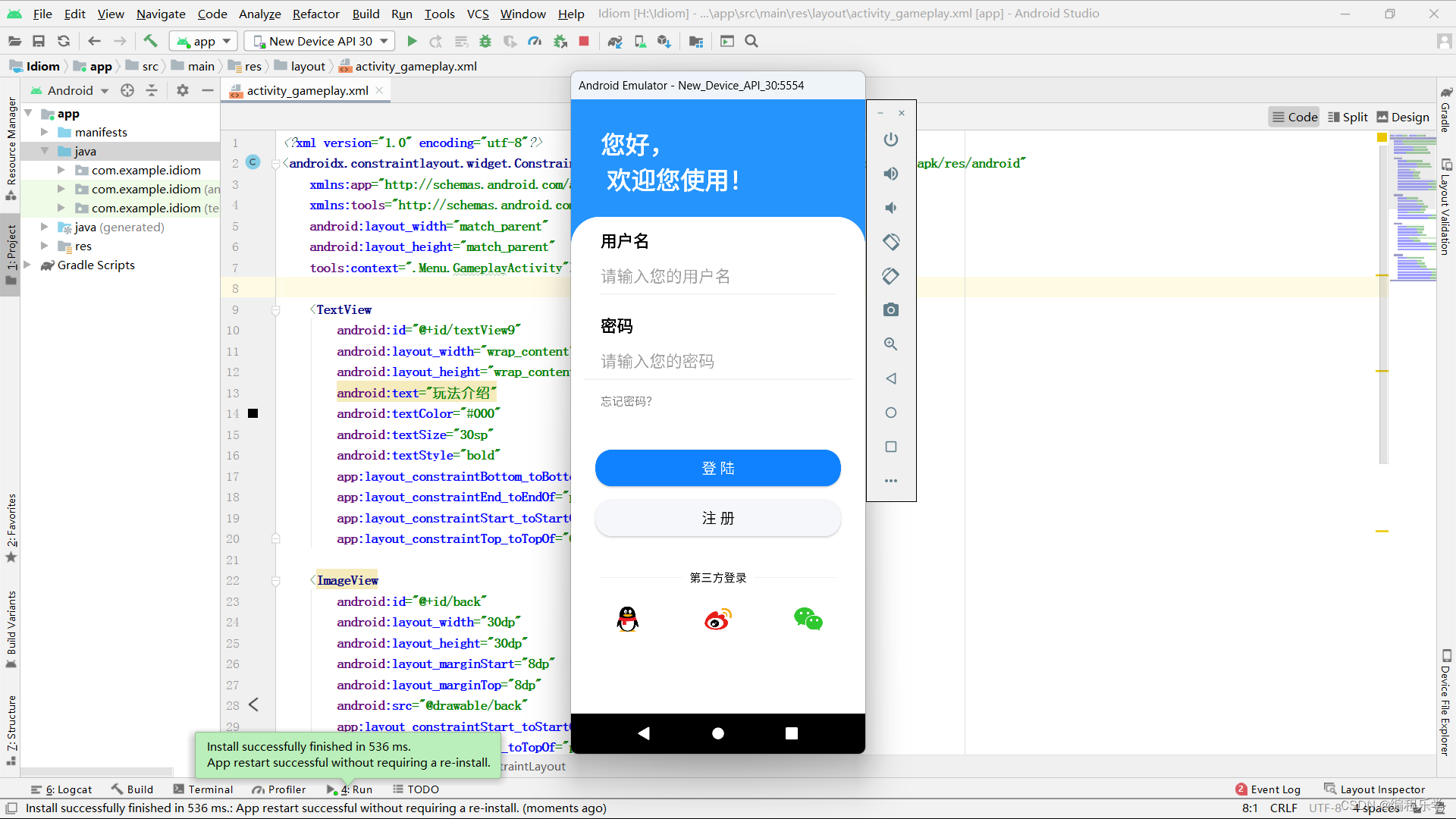The image size is (1456, 819).
Task: Switch editor to Design view
Action: pos(1403,117)
